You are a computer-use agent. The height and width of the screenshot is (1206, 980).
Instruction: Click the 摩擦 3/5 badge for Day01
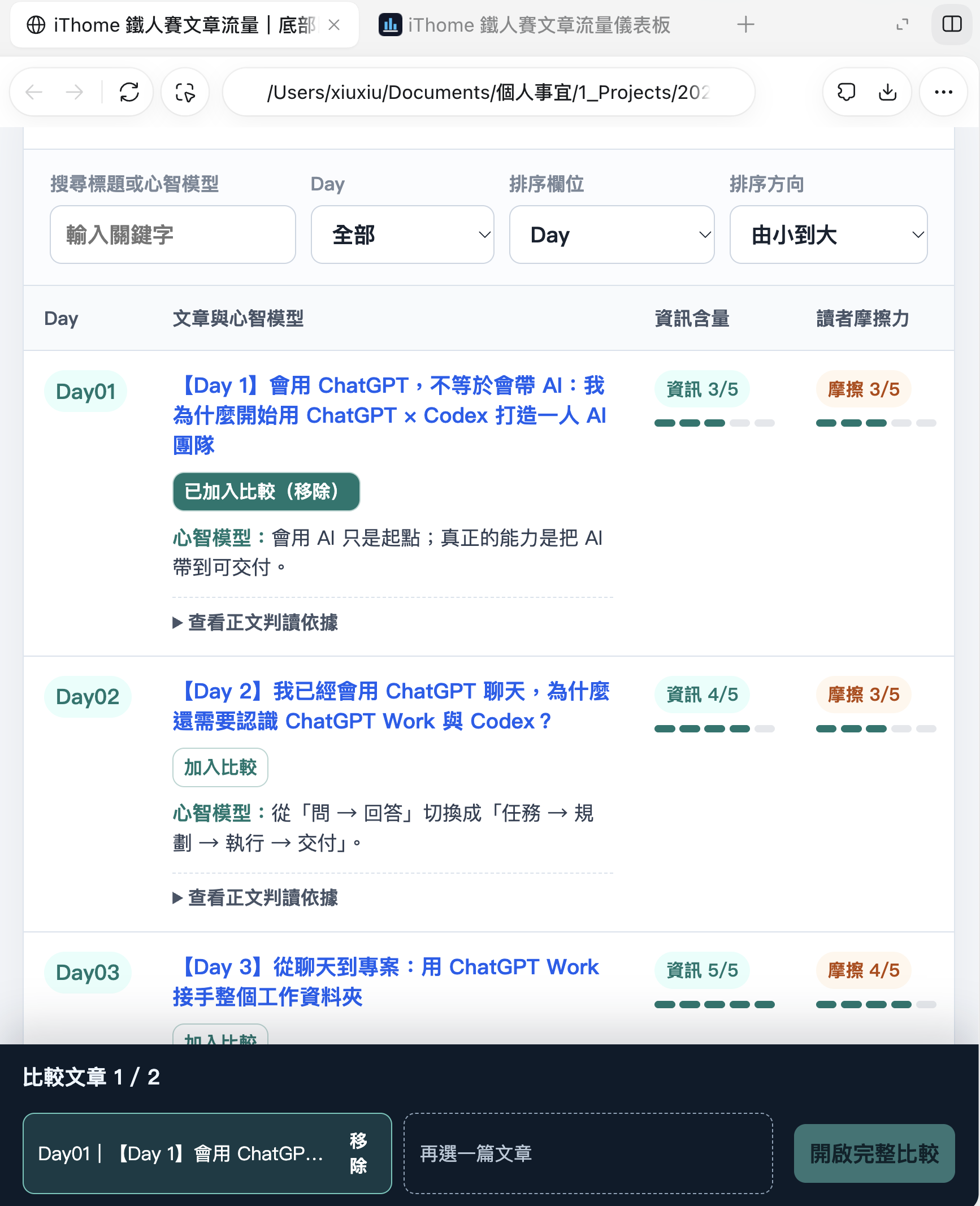click(x=864, y=389)
